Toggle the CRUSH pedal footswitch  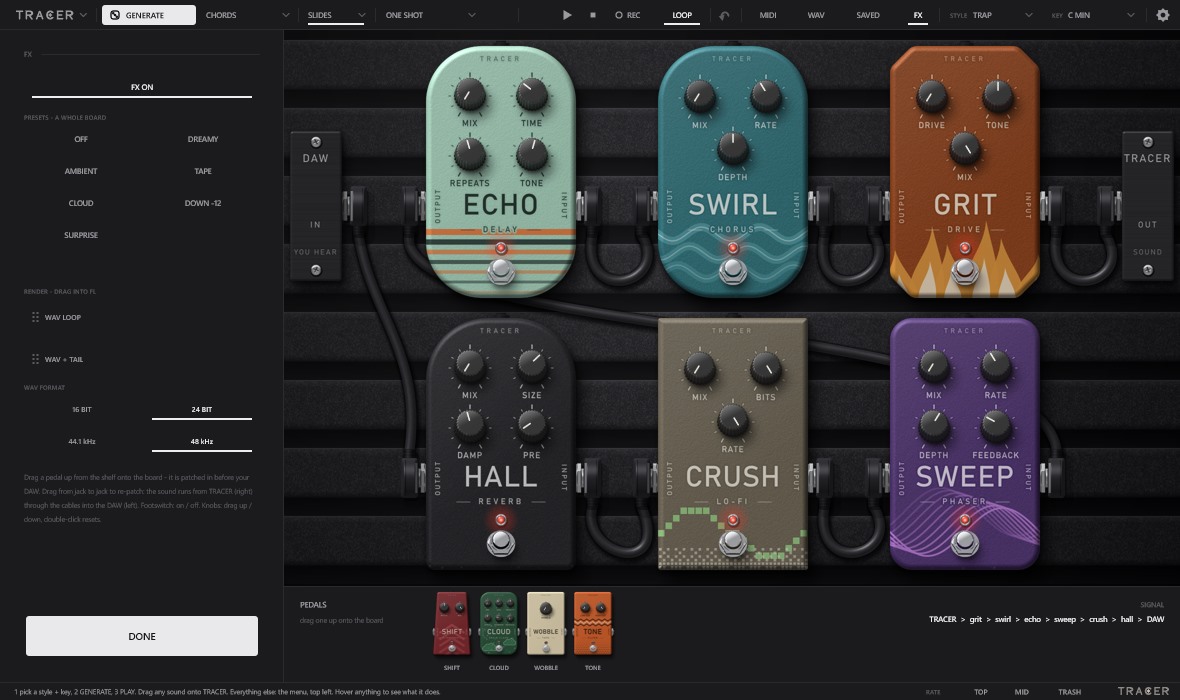(732, 543)
